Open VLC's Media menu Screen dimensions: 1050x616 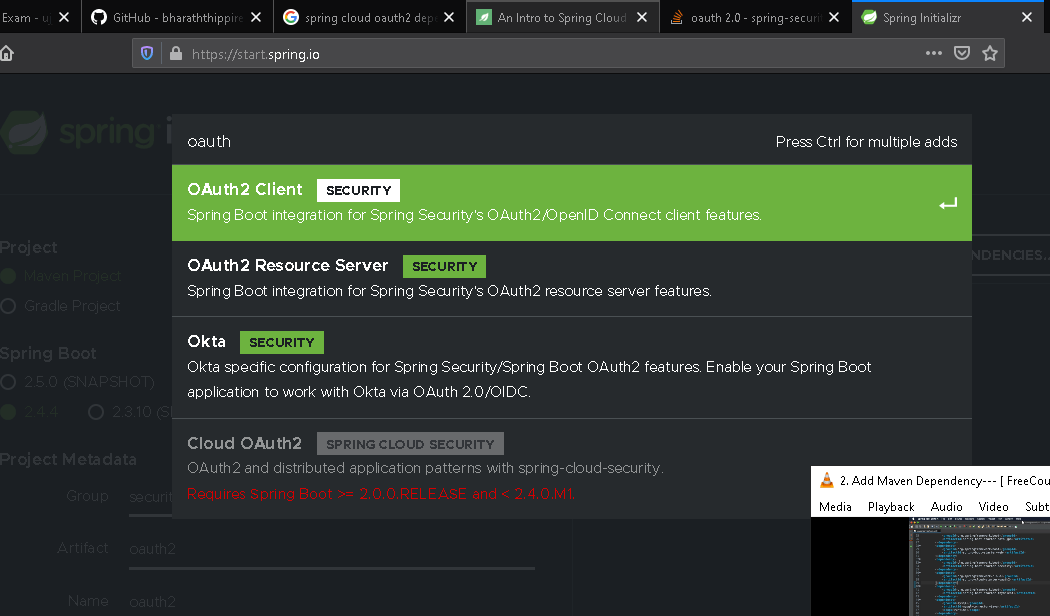coord(835,506)
